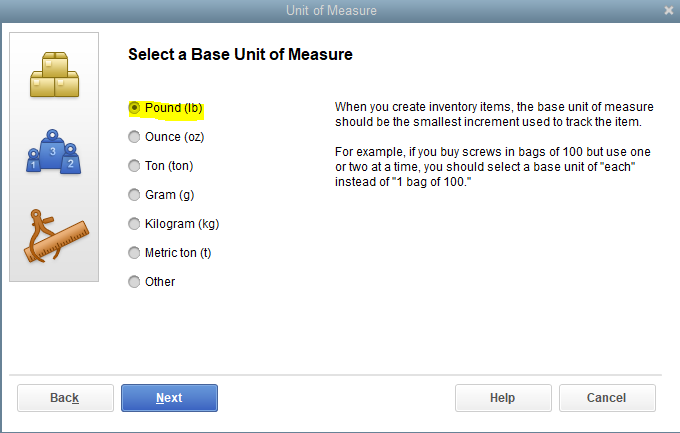Click the Unit of Measure title bar
This screenshot has width=680, height=433.
click(x=340, y=10)
